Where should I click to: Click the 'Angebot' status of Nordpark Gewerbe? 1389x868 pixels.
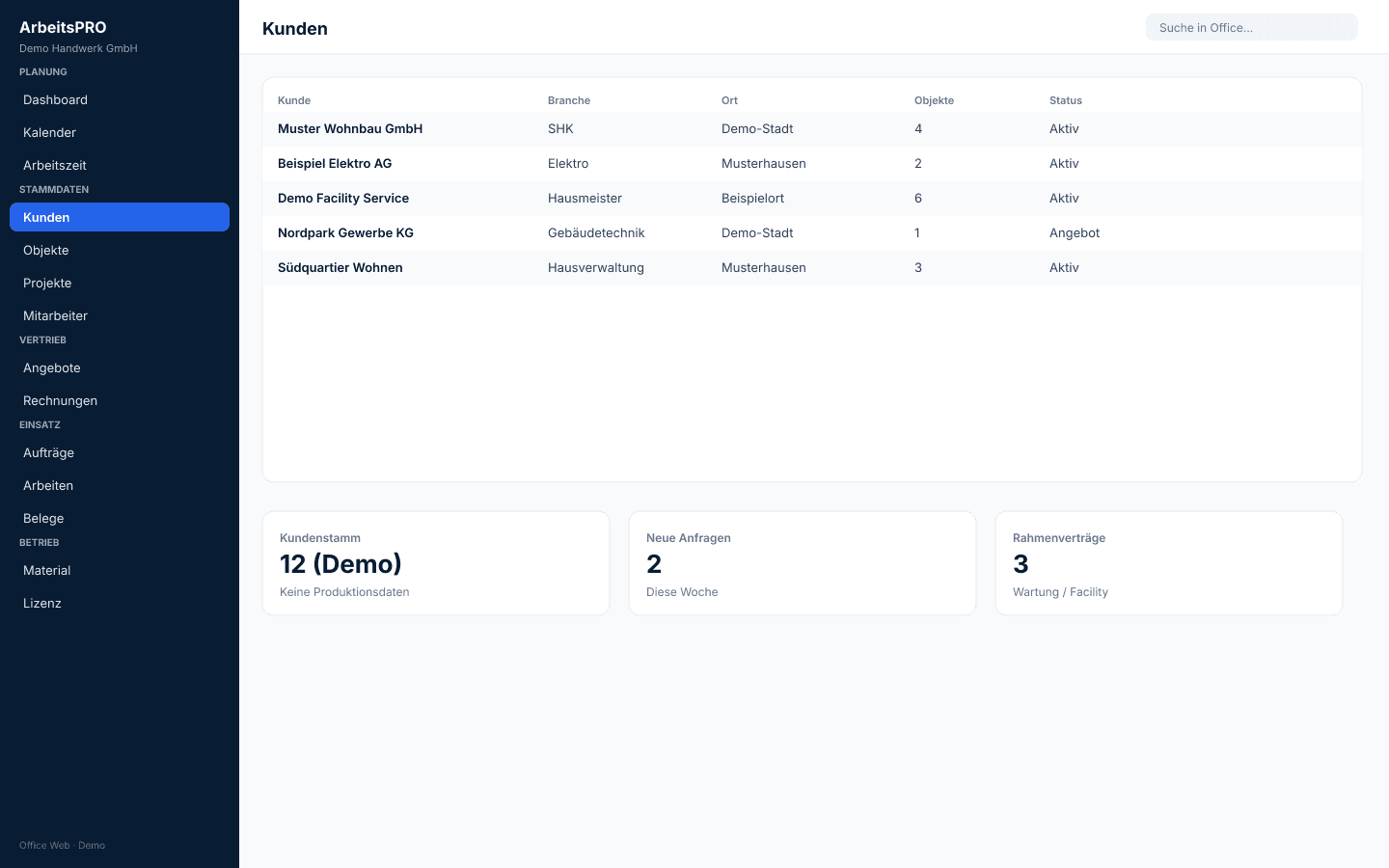tap(1075, 233)
